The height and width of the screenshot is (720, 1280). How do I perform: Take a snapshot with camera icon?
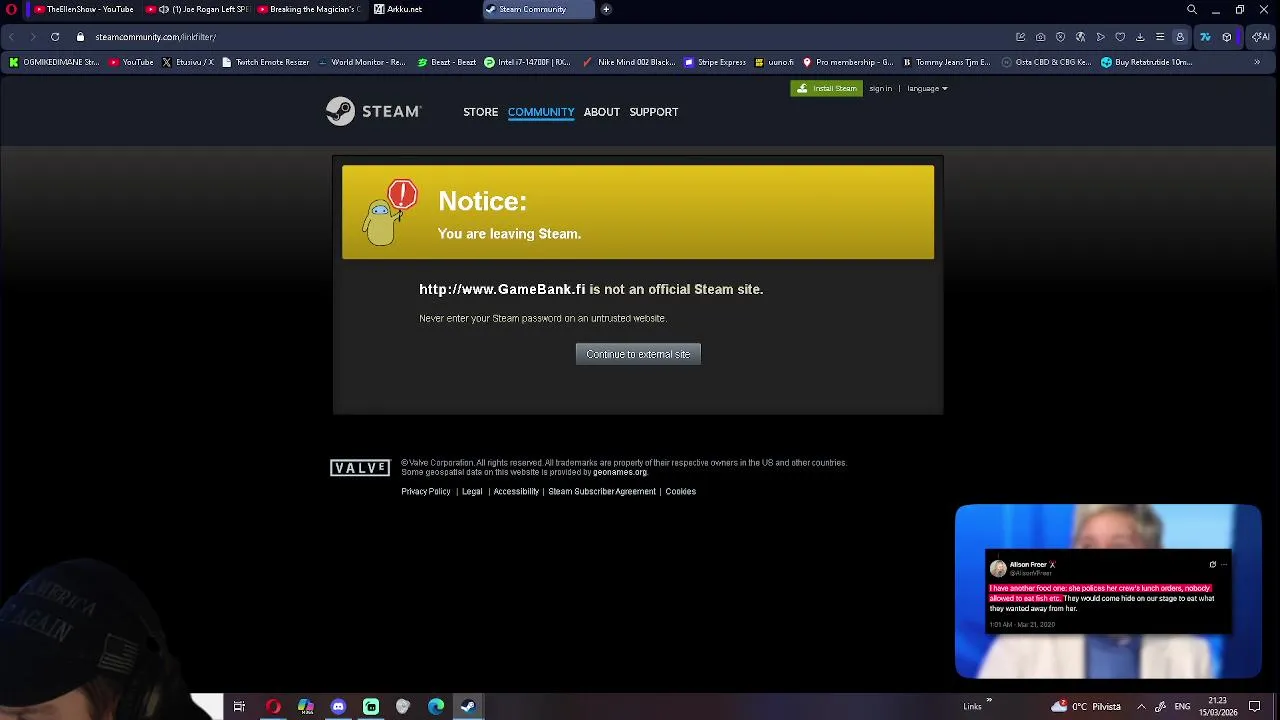(1040, 37)
